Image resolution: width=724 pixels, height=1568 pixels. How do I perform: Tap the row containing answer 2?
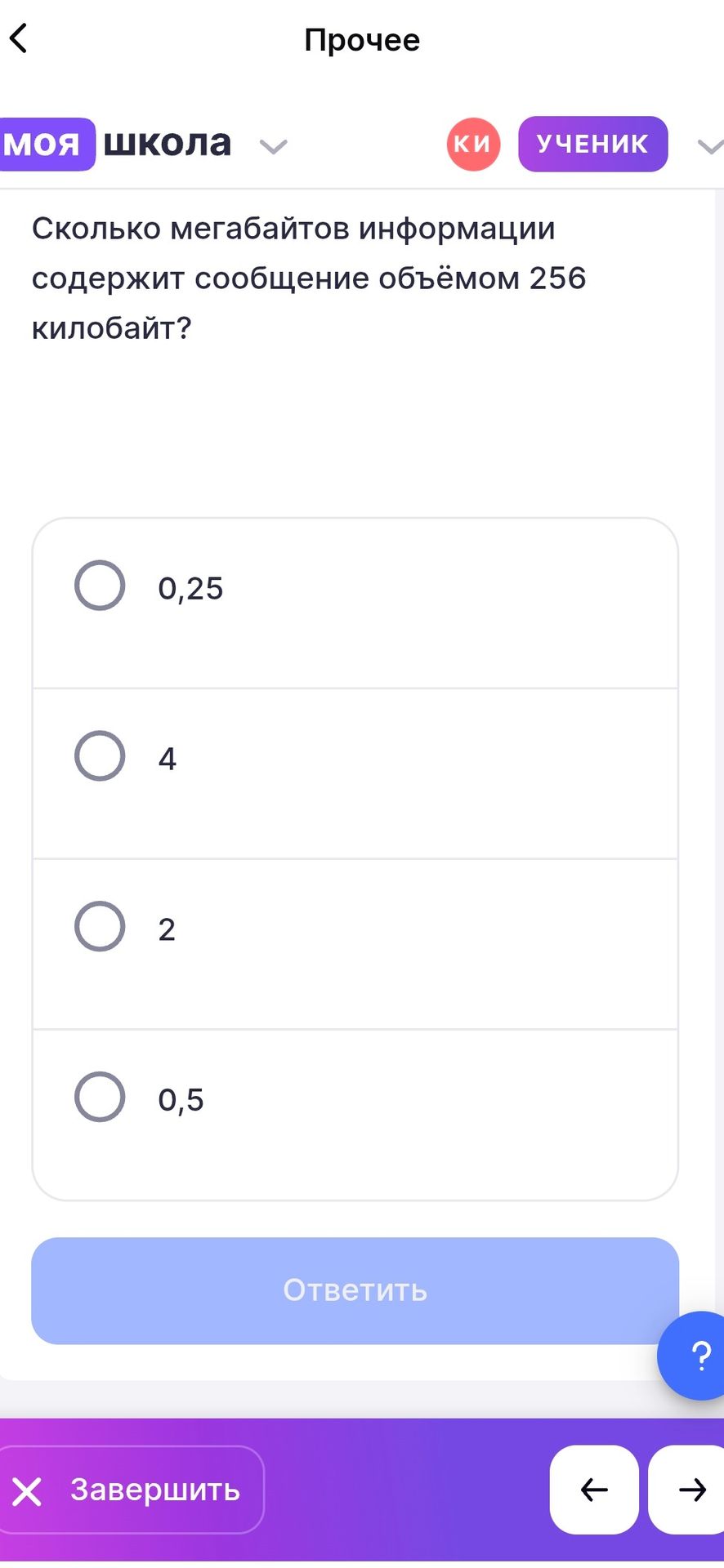pyautogui.click(x=355, y=944)
